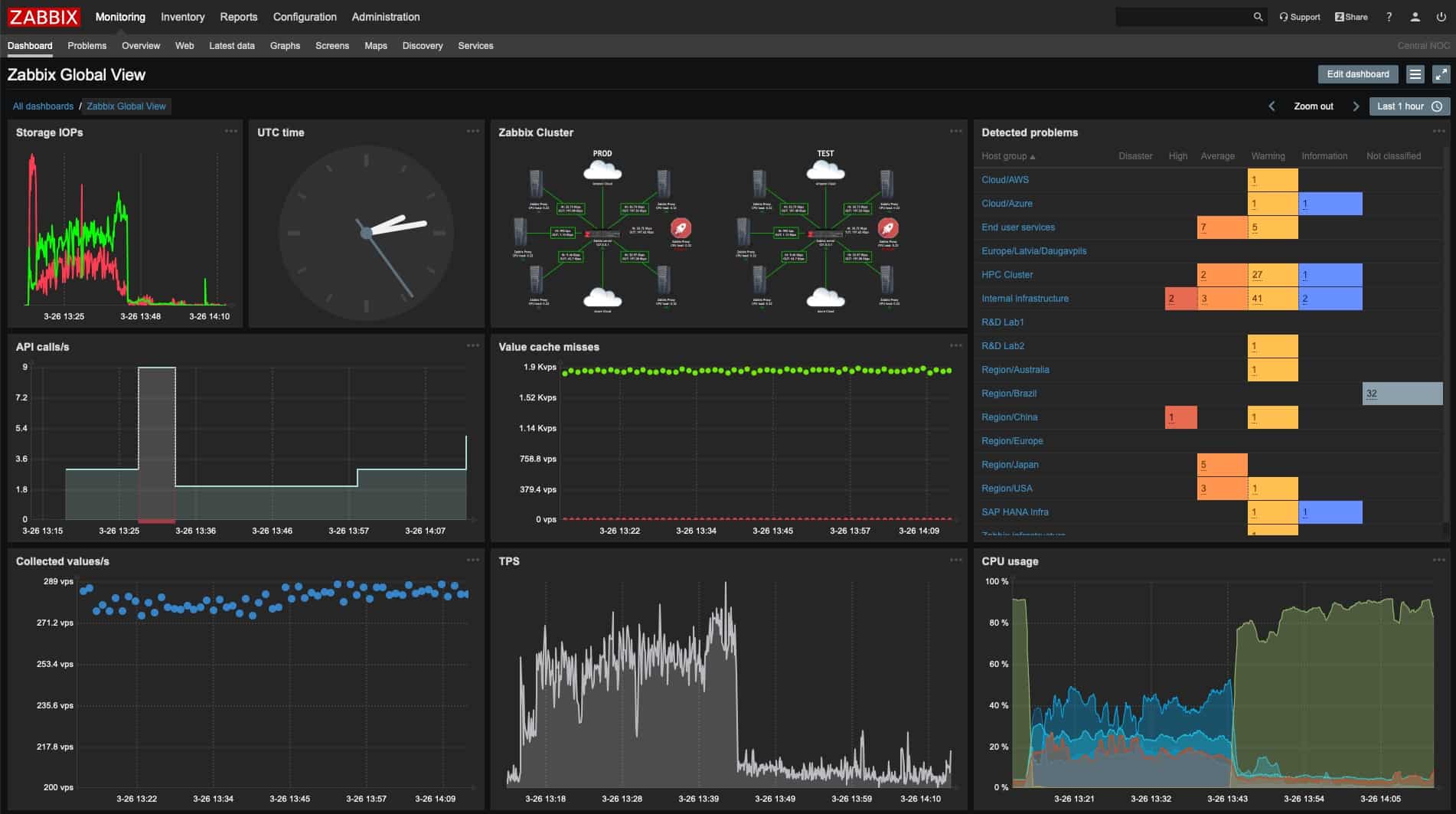The image size is (1456, 814).
Task: Open API calls/s widget menu dots
Action: (473, 345)
